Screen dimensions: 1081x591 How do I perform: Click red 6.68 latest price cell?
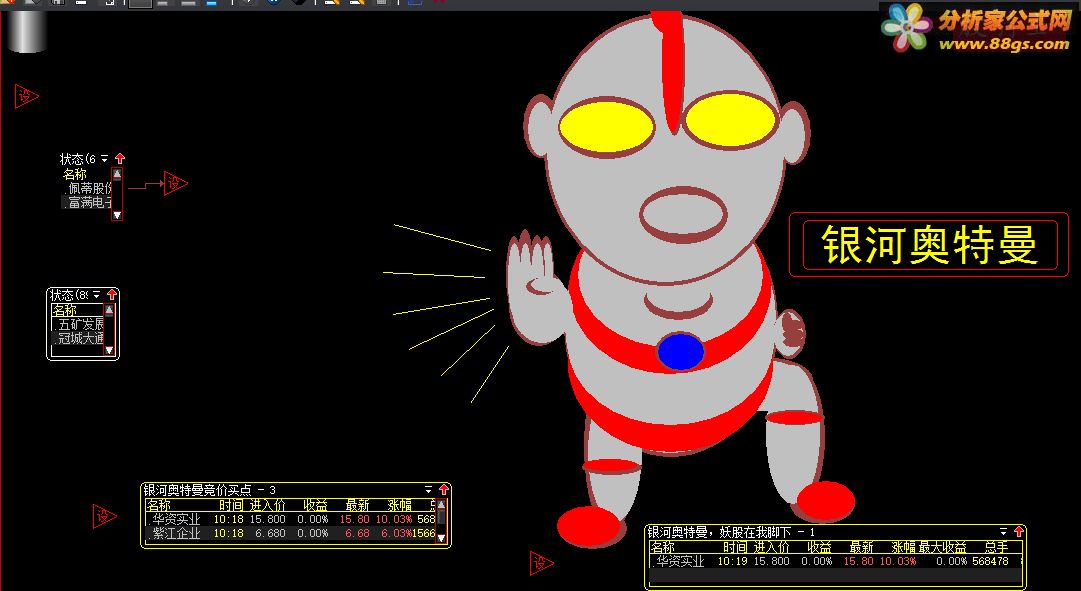point(358,533)
